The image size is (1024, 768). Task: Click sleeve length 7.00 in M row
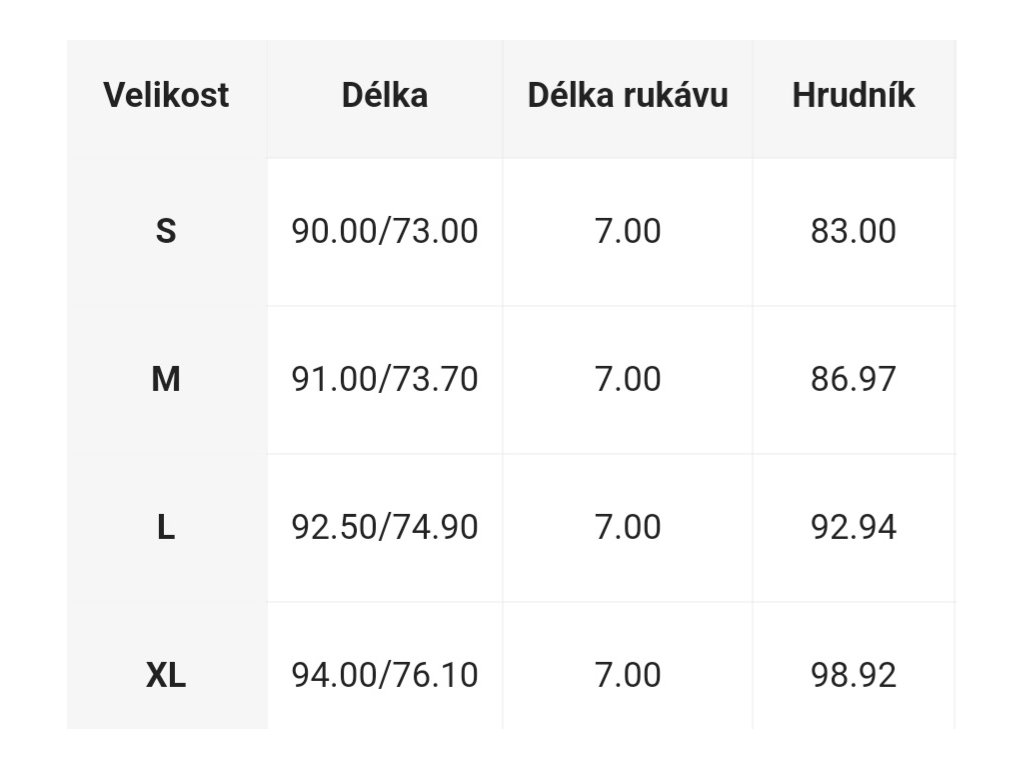point(628,379)
